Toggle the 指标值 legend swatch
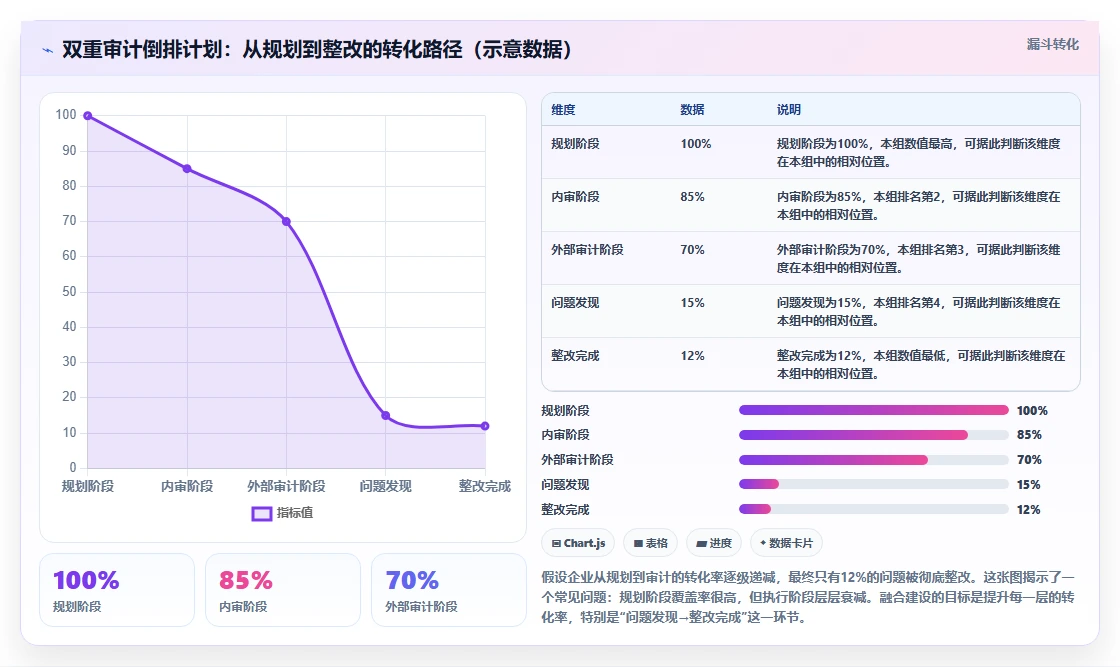Image resolution: width=1120 pixels, height=667 pixels. 261,513
